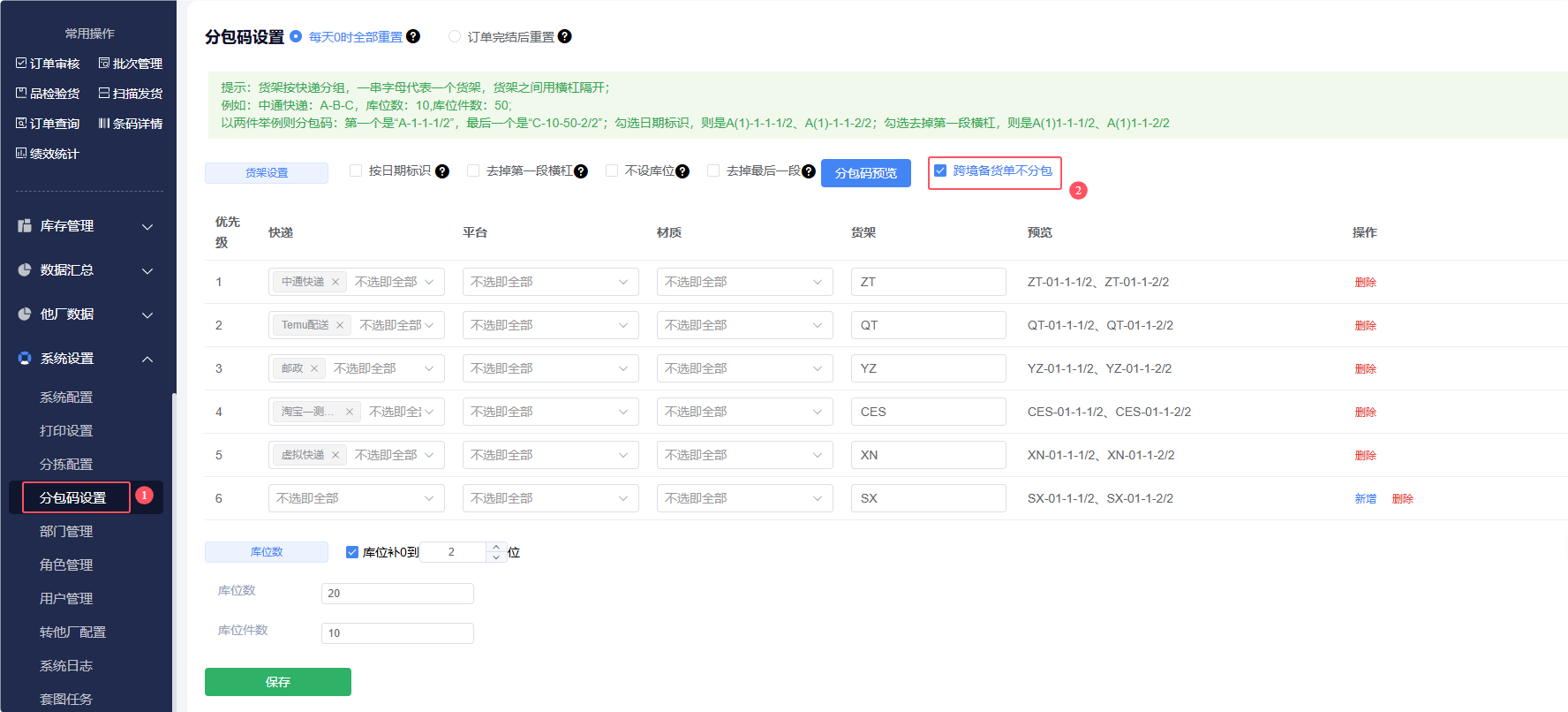Image resolution: width=1568 pixels, height=712 pixels.
Task: Remove the 中通快递 tag in row 1
Action: tap(335, 282)
